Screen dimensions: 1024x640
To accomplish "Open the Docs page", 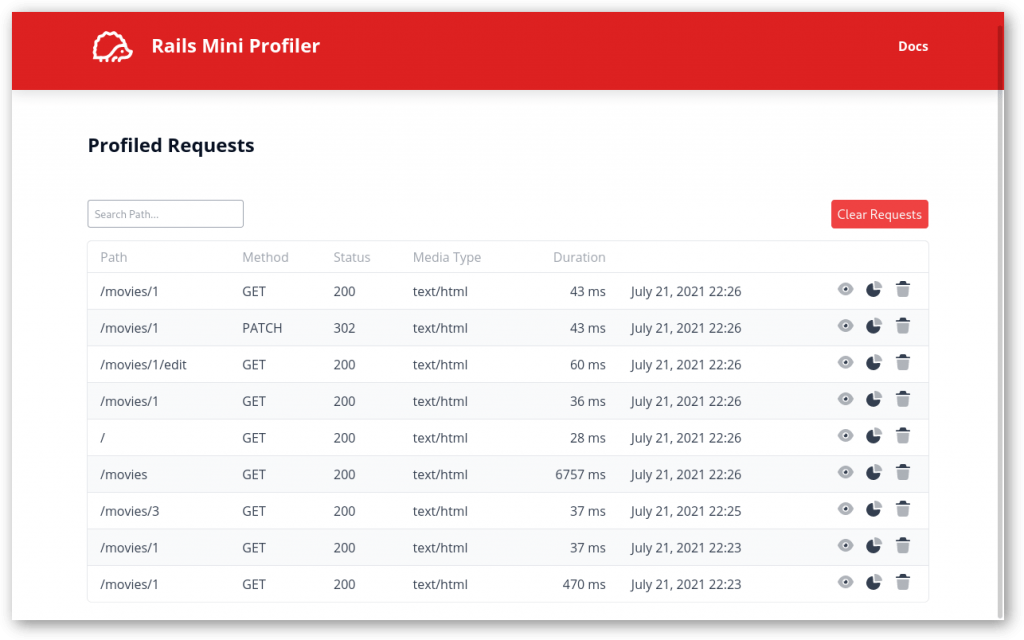I will [x=912, y=46].
